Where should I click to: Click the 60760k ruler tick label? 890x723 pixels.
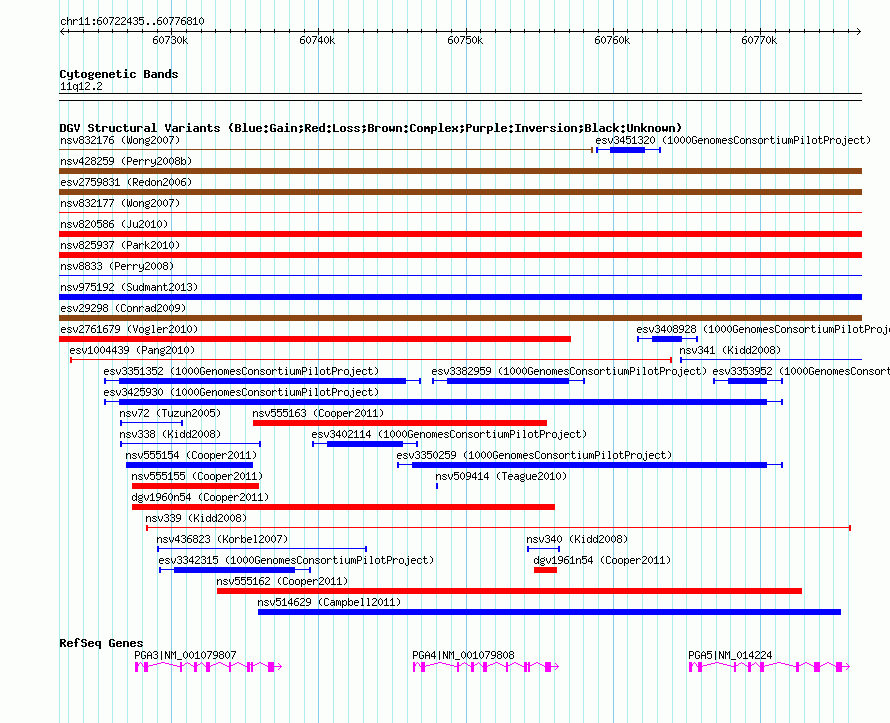612,40
